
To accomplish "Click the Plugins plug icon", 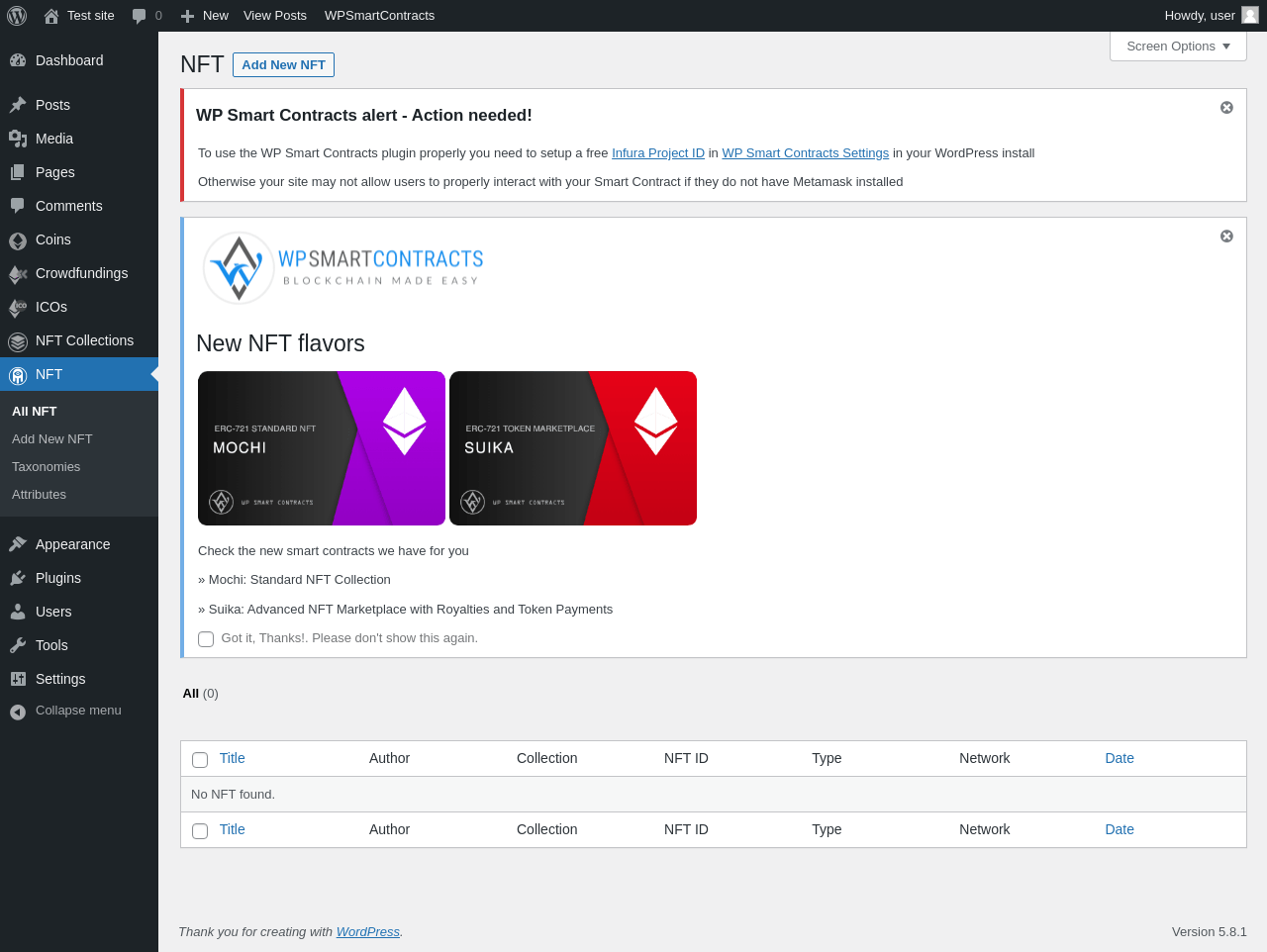I will pos(18,578).
